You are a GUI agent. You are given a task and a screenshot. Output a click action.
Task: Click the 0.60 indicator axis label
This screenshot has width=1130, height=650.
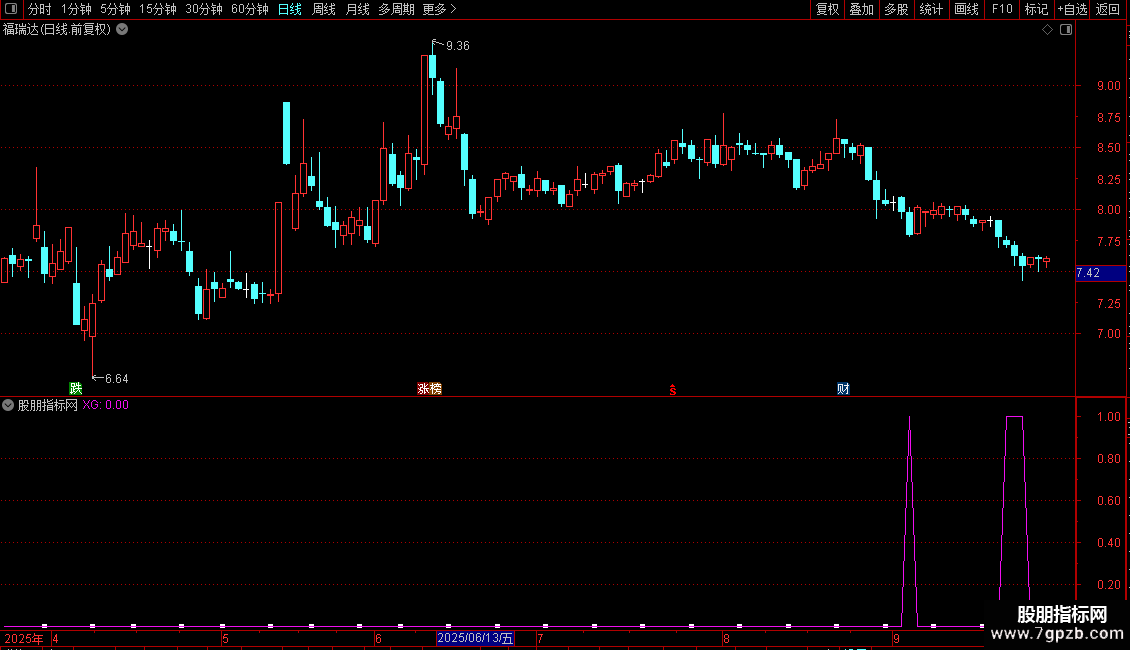pyautogui.click(x=1108, y=501)
